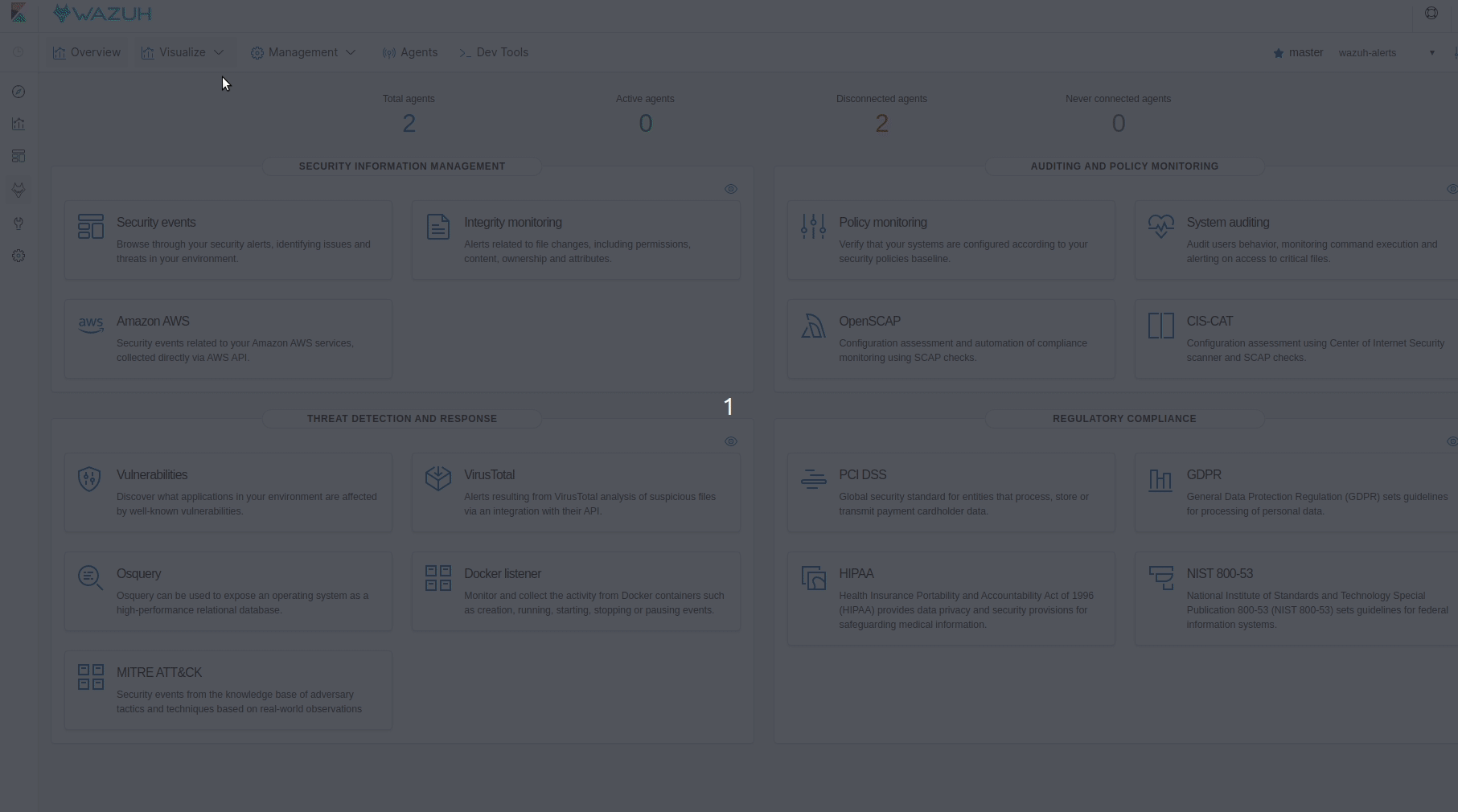Open the MITRE ATT&CK module
This screenshot has height=812, width=1458.
pos(228,690)
